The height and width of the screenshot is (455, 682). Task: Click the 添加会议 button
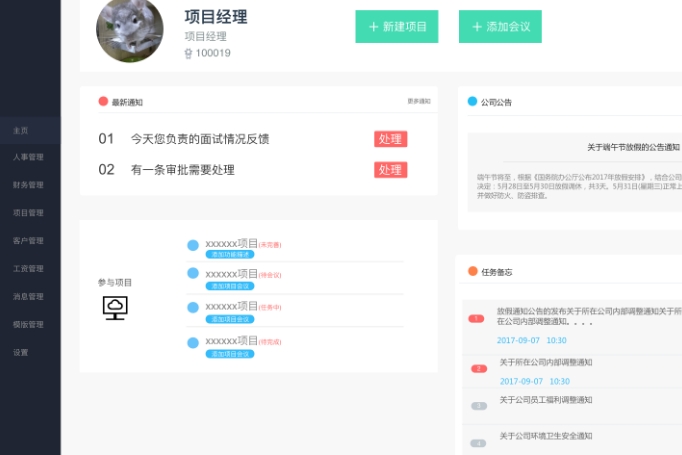[500, 27]
